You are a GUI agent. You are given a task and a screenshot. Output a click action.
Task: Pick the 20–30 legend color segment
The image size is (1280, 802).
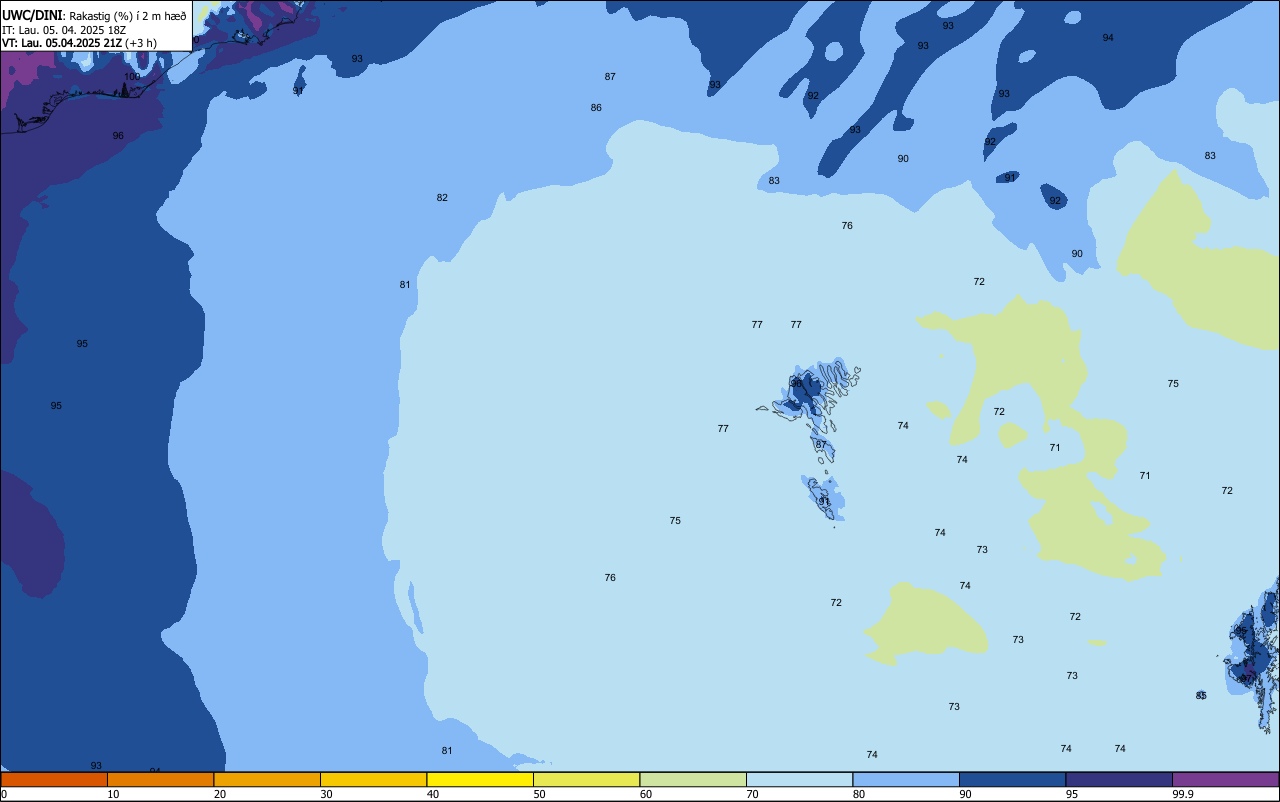click(x=267, y=779)
